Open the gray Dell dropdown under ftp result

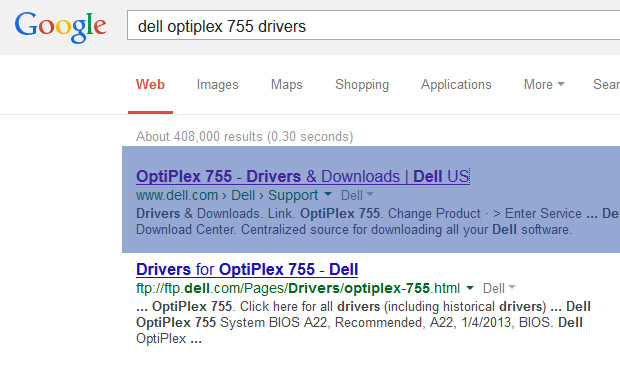click(499, 288)
